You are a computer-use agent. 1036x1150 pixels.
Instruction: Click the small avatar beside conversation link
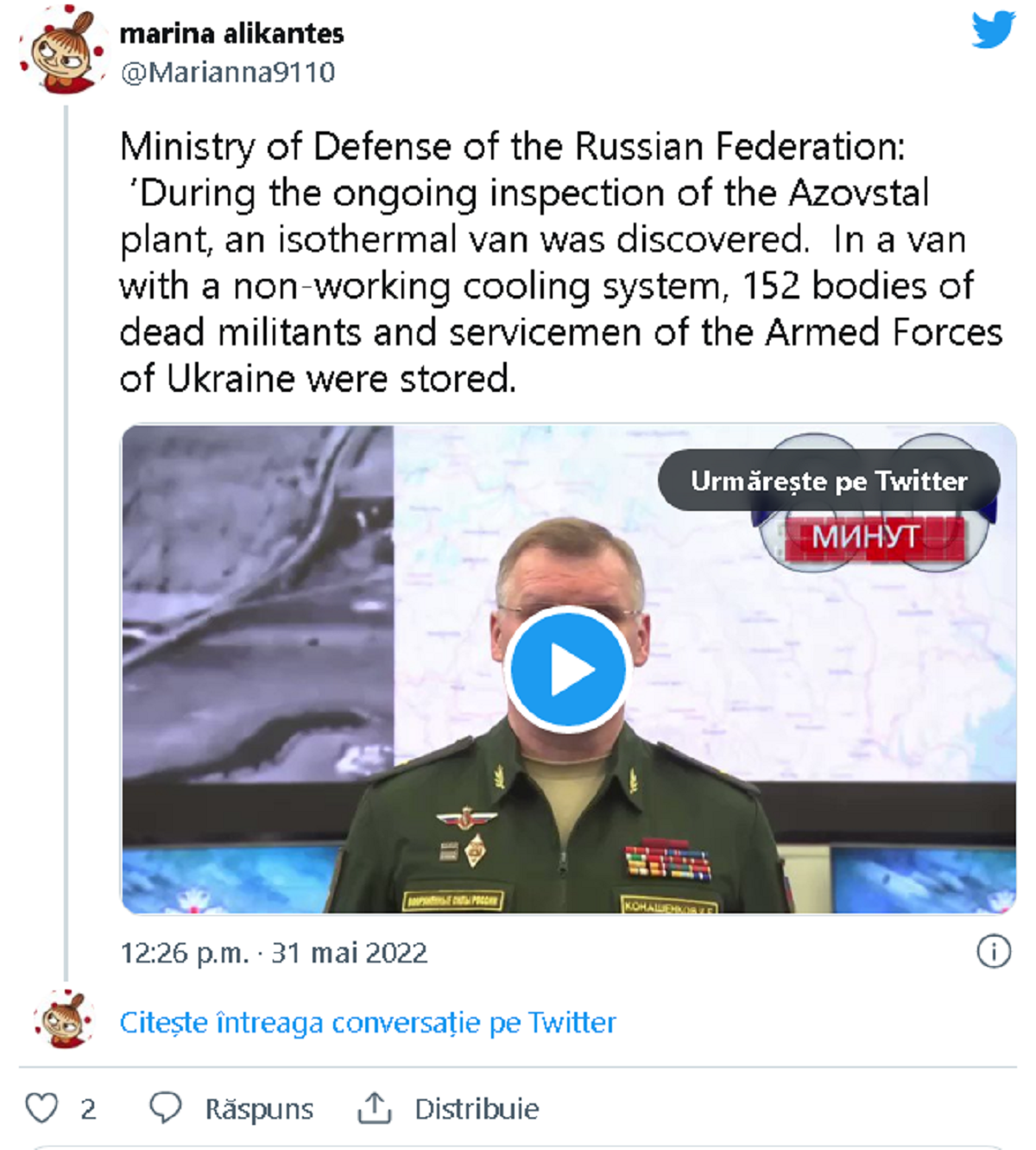coord(63,1020)
